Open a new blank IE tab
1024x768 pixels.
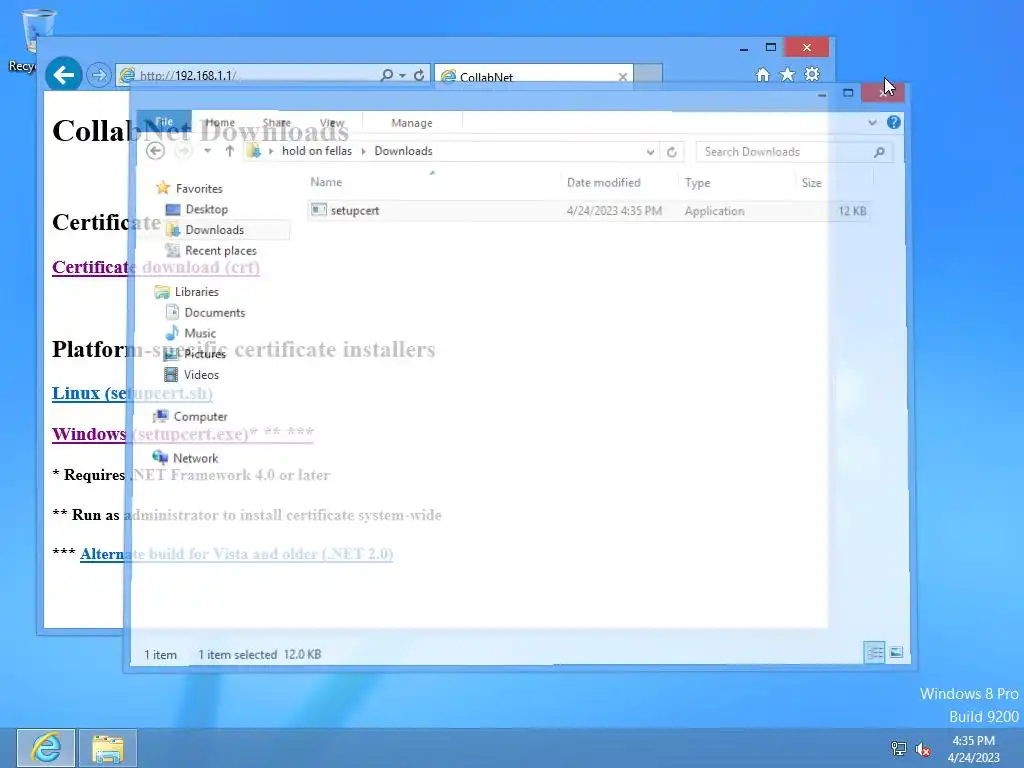point(648,74)
